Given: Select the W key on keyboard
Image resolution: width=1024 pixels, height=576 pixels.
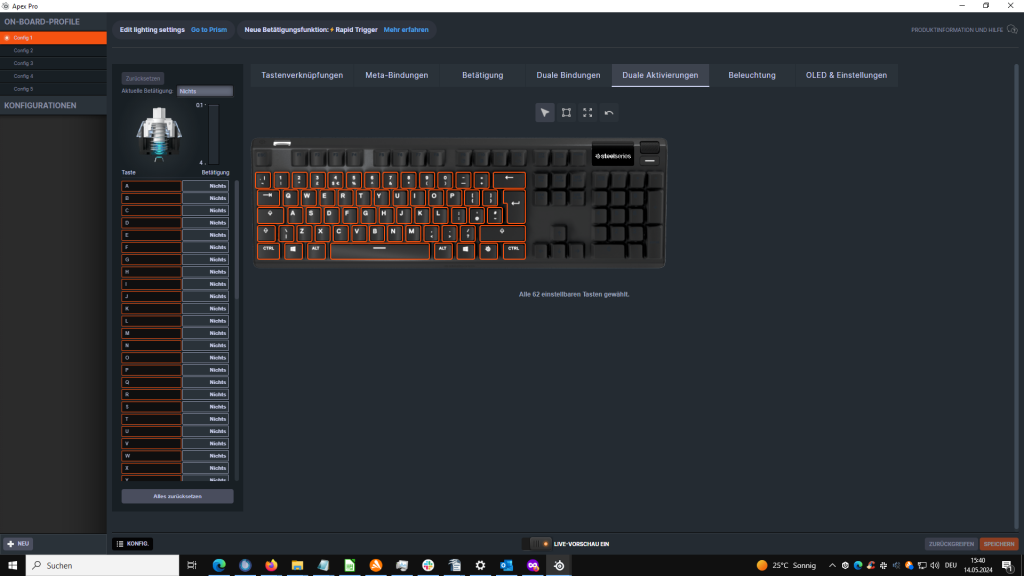Looking at the screenshot, I should click(x=306, y=196).
